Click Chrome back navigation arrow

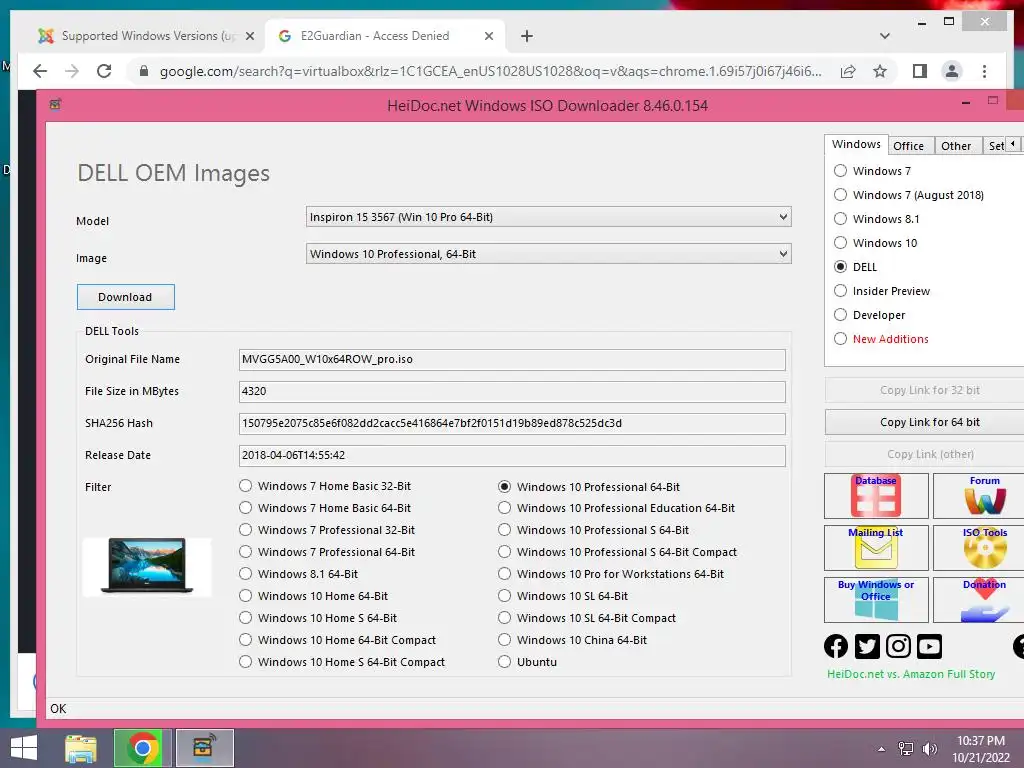point(40,71)
